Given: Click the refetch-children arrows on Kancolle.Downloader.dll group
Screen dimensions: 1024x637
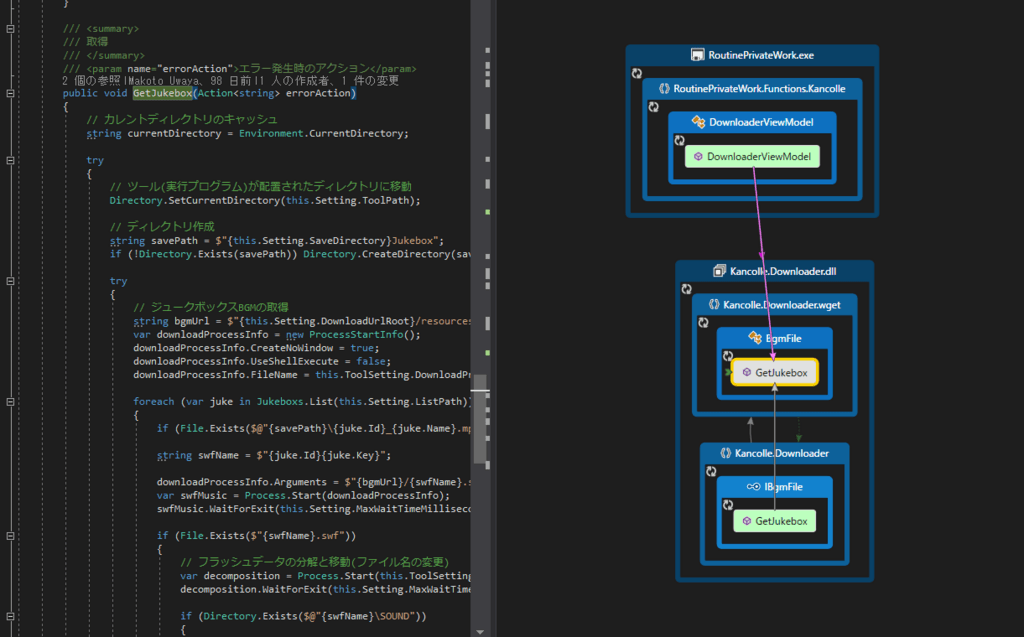Looking at the screenshot, I should point(686,289).
